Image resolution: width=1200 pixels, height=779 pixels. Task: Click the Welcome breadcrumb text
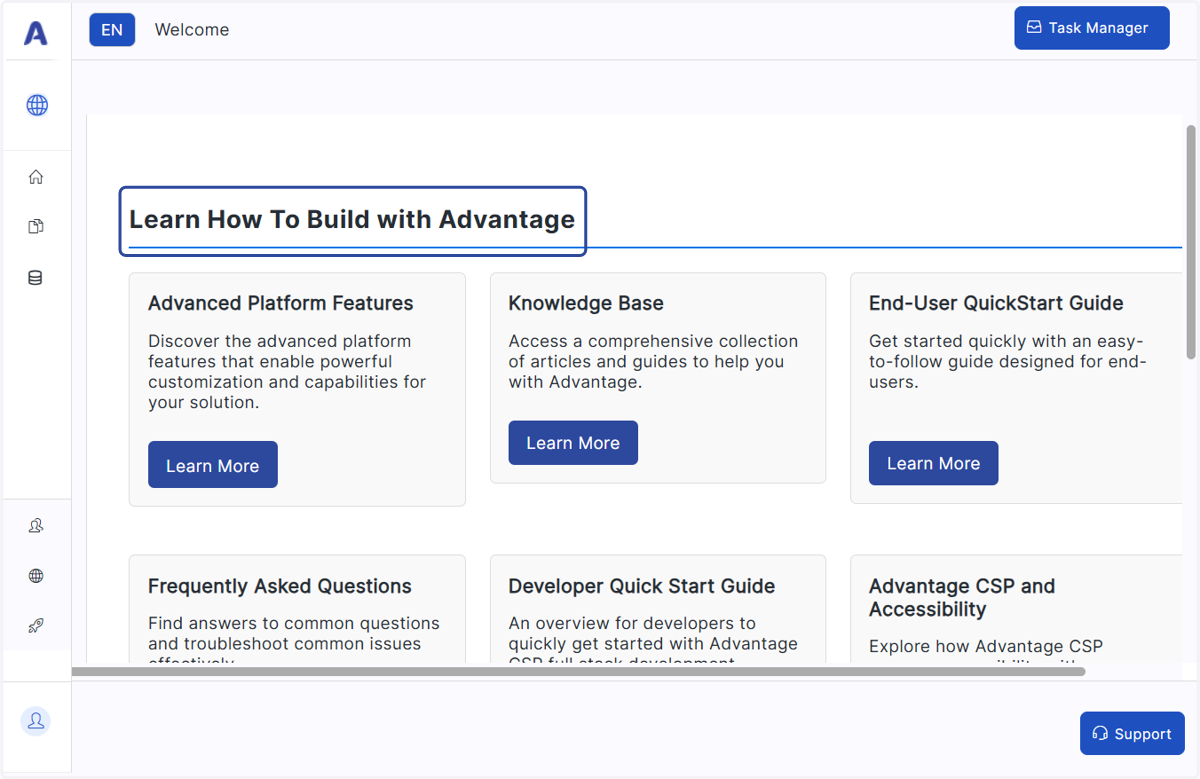pyautogui.click(x=192, y=30)
